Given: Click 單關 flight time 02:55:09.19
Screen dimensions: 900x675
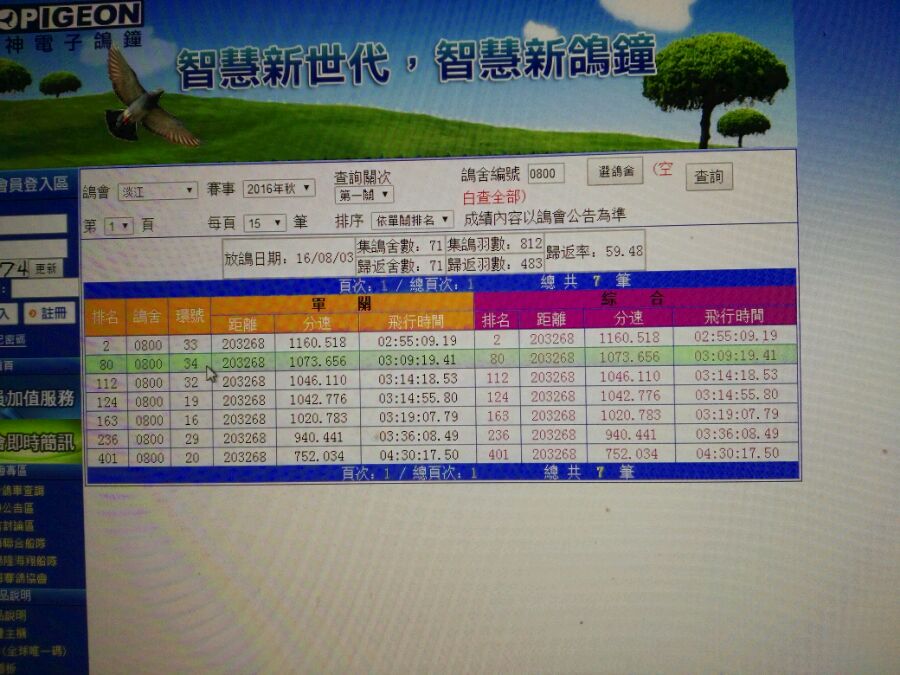Looking at the screenshot, I should tap(417, 341).
